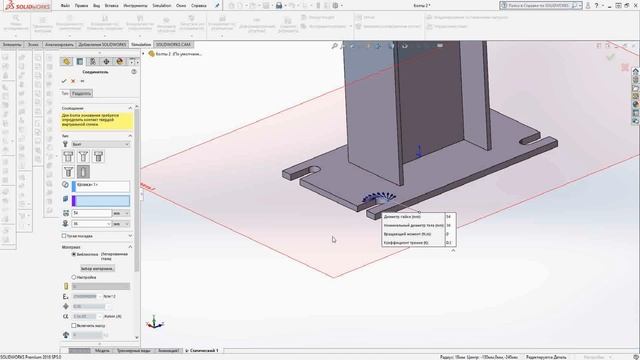The height and width of the screenshot is (360, 640).
Task: Select standard bolt with nut type icon
Action: point(68,156)
